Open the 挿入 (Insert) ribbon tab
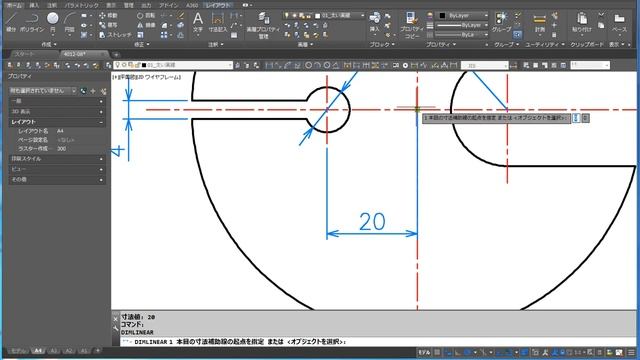This screenshot has height=360, width=640. 34,5
